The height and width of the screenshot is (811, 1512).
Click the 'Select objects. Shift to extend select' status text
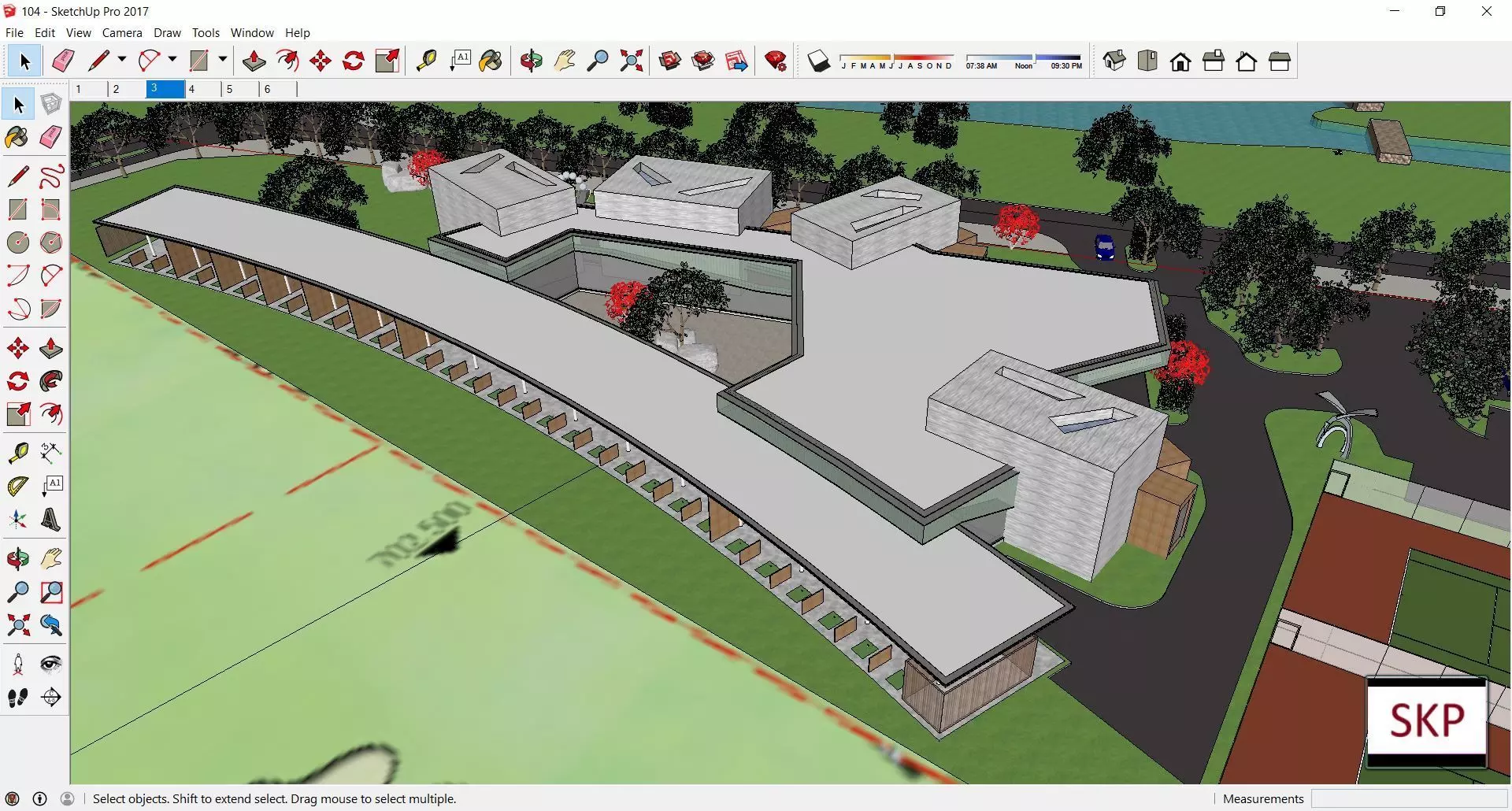[x=275, y=798]
